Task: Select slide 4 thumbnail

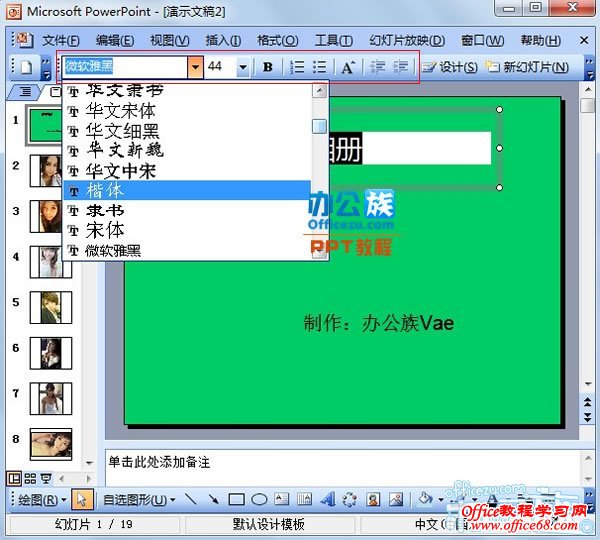Action: [51, 262]
